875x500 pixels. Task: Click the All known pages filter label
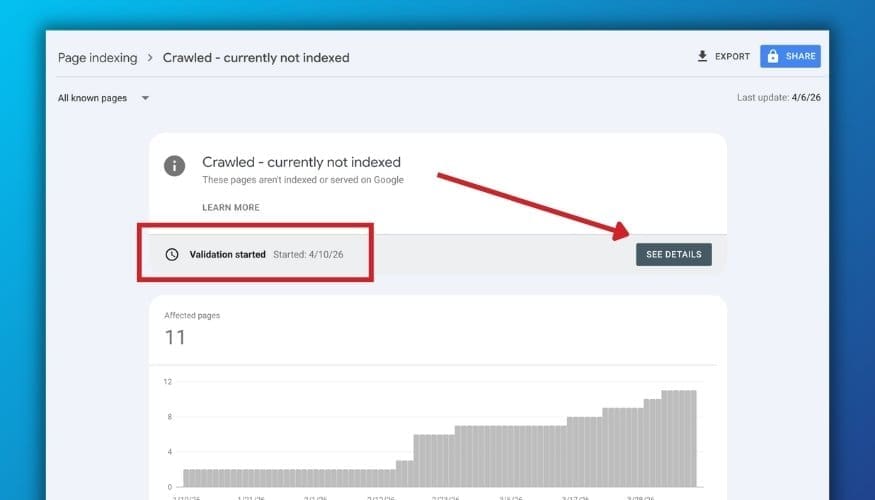click(93, 98)
